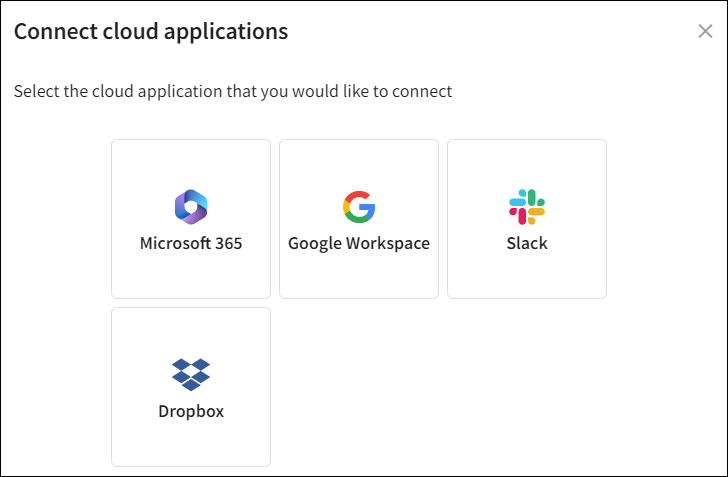This screenshot has width=728, height=477.
Task: Click empty space below the Google Workspace card
Action: (x=358, y=385)
